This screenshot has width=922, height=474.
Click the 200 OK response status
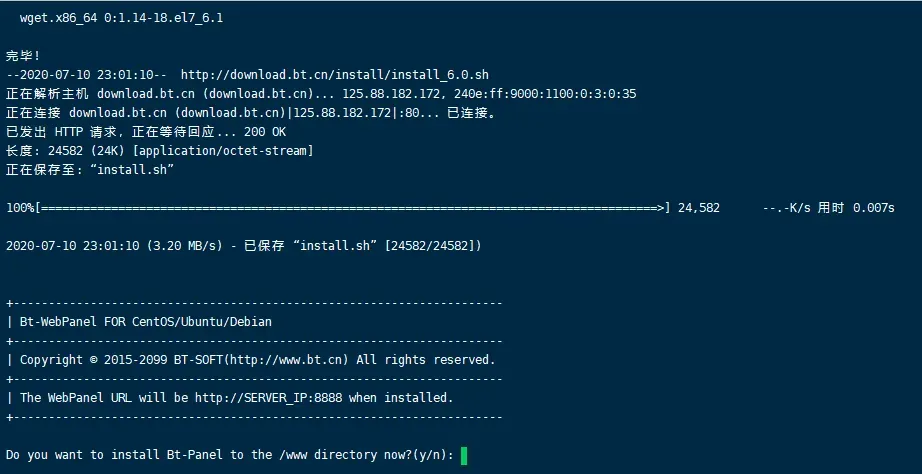pyautogui.click(x=265, y=132)
